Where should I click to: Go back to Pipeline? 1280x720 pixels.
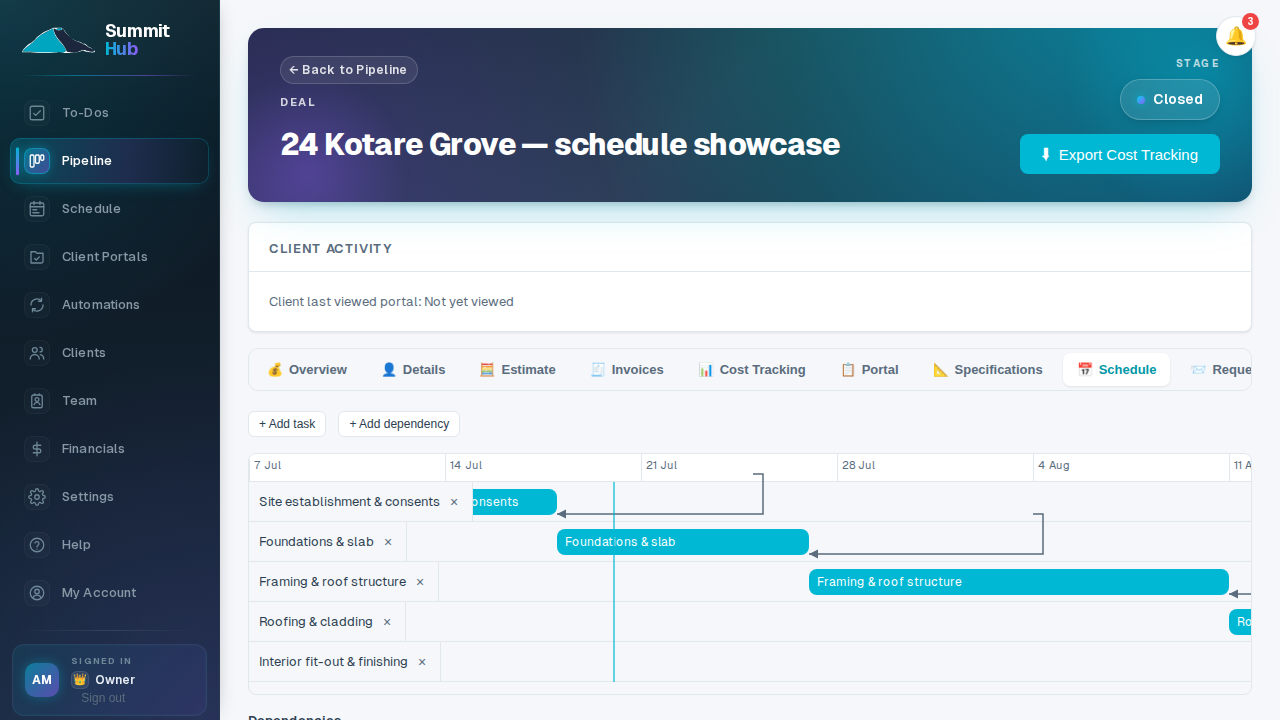[349, 70]
